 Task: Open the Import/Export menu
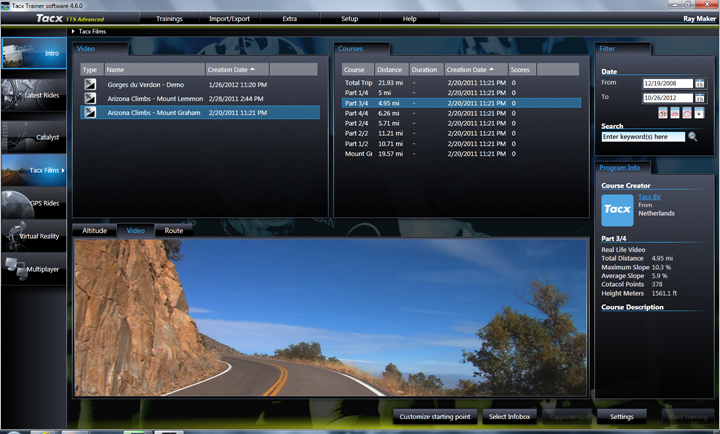pos(229,18)
